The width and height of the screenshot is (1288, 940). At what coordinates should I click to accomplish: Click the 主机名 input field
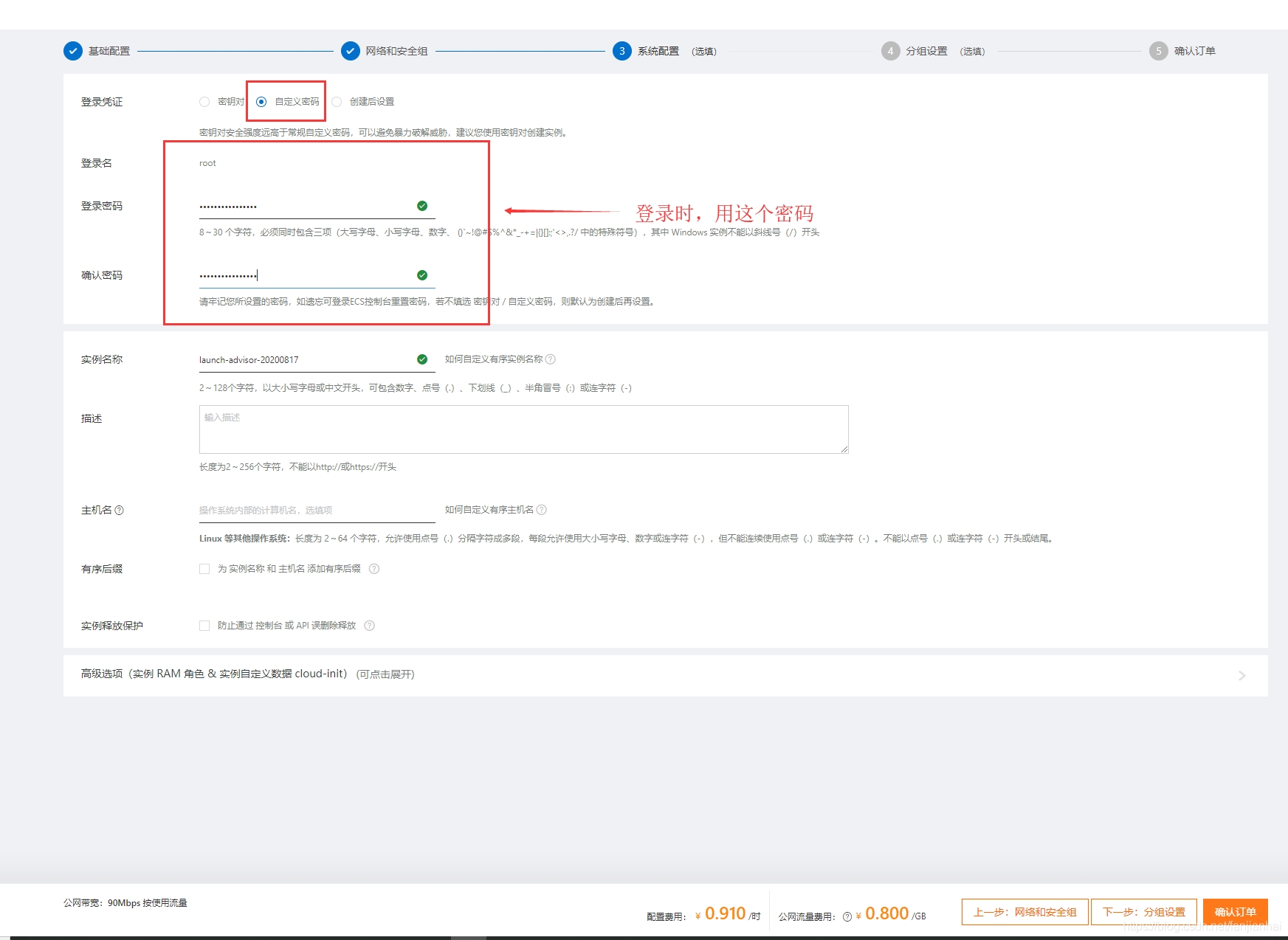[317, 510]
